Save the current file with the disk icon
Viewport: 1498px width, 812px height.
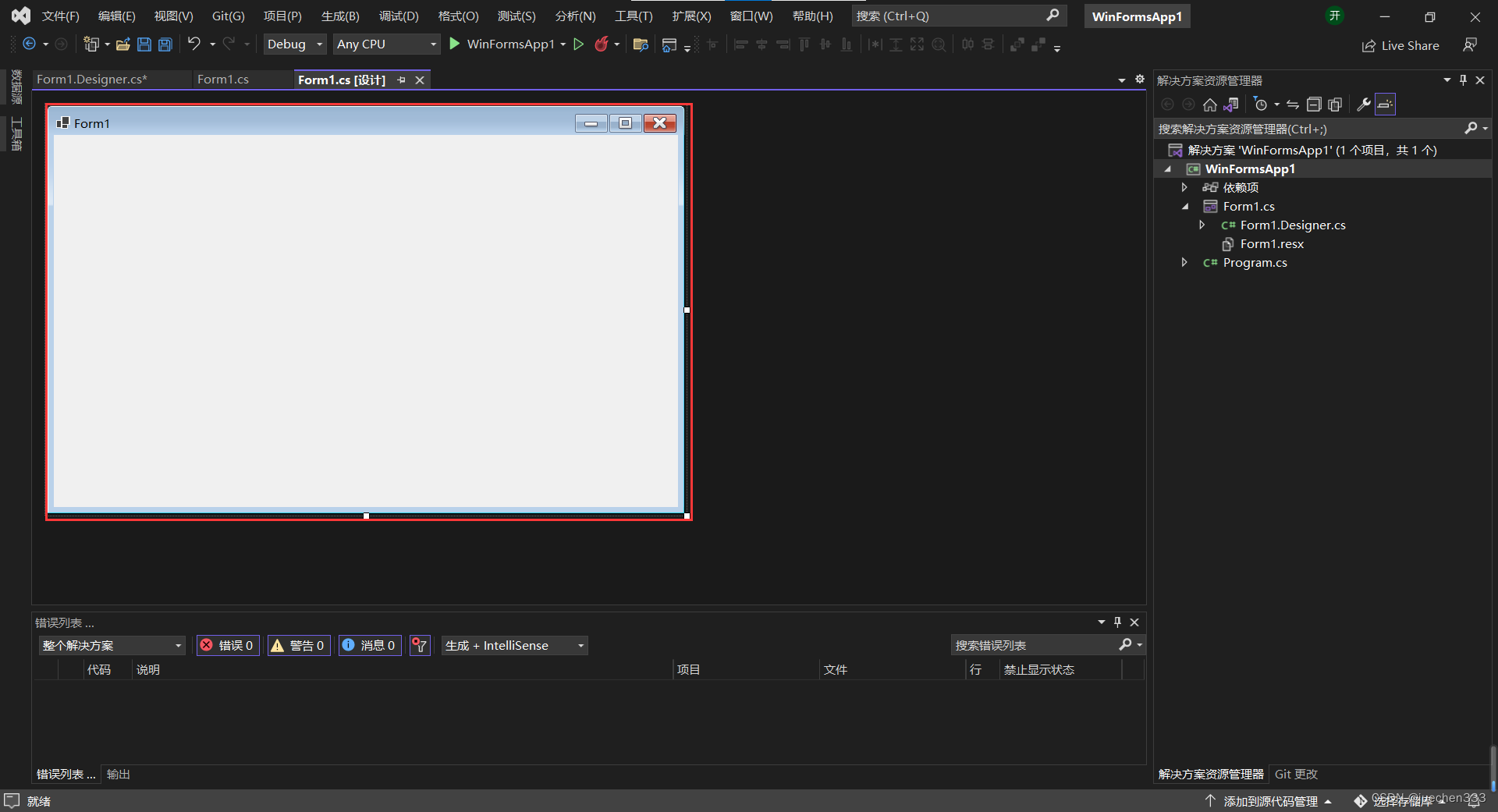144,44
